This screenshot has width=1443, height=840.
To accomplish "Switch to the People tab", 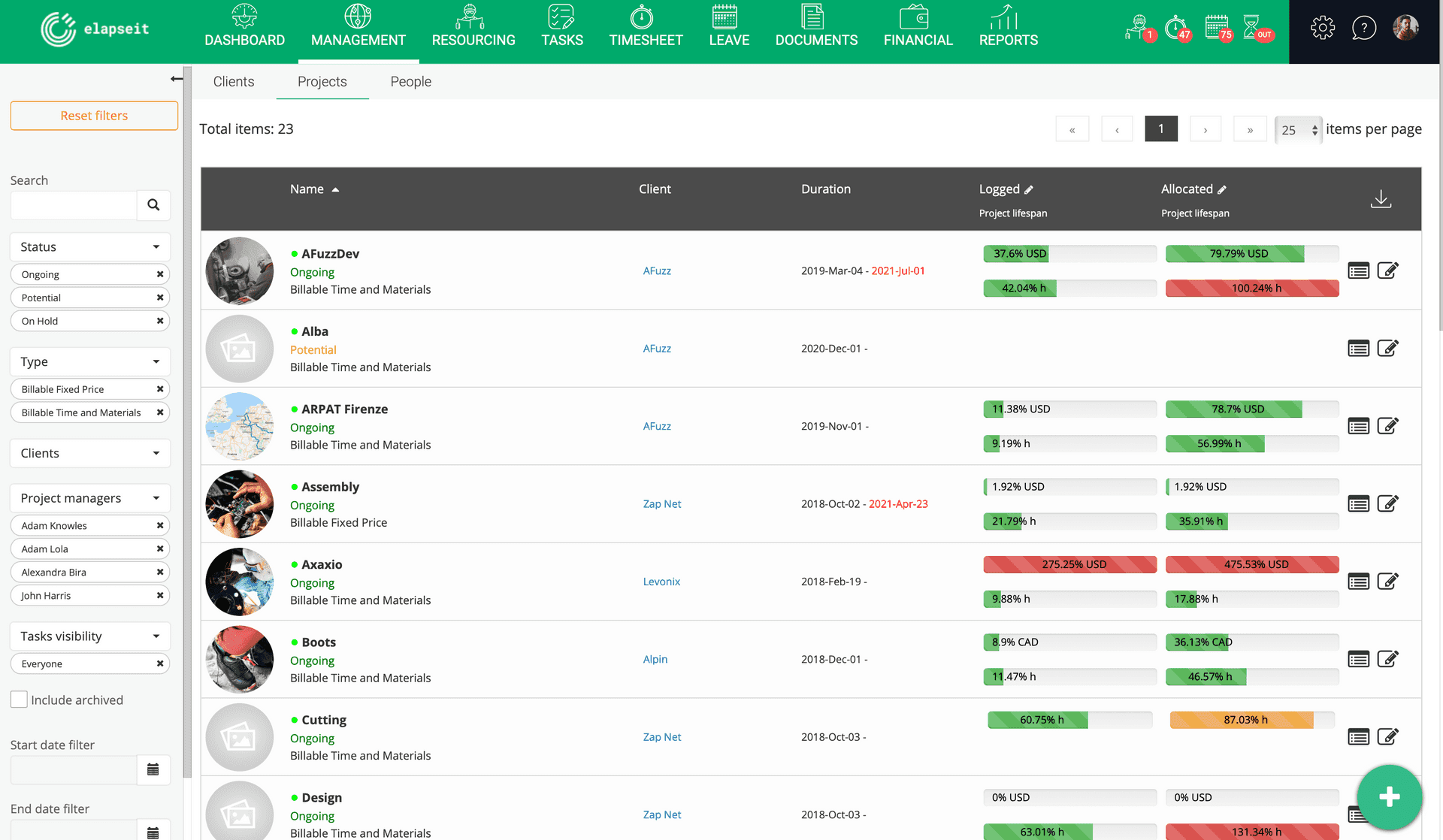I will pyautogui.click(x=411, y=81).
